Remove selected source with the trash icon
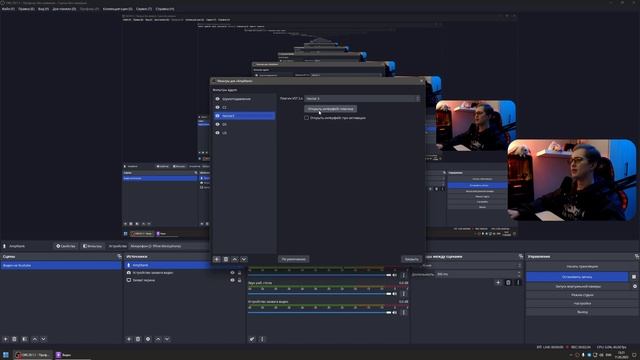 pos(138,339)
